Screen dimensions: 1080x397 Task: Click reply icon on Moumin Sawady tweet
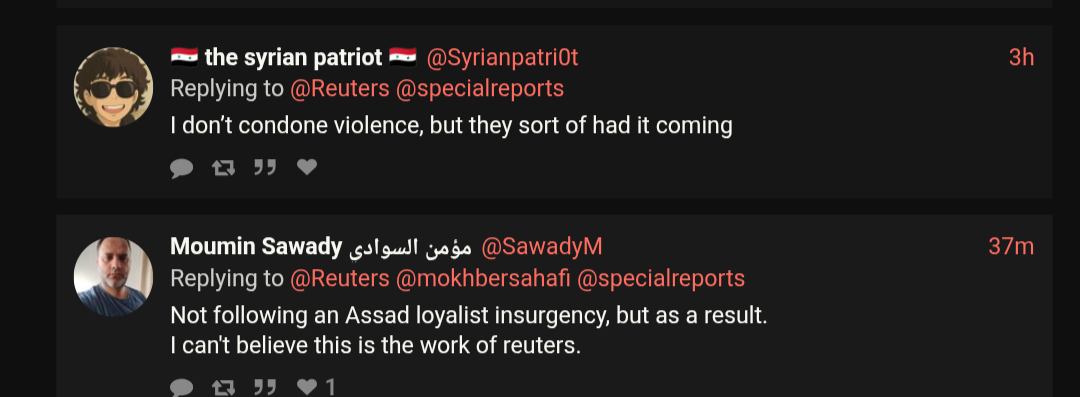click(182, 387)
